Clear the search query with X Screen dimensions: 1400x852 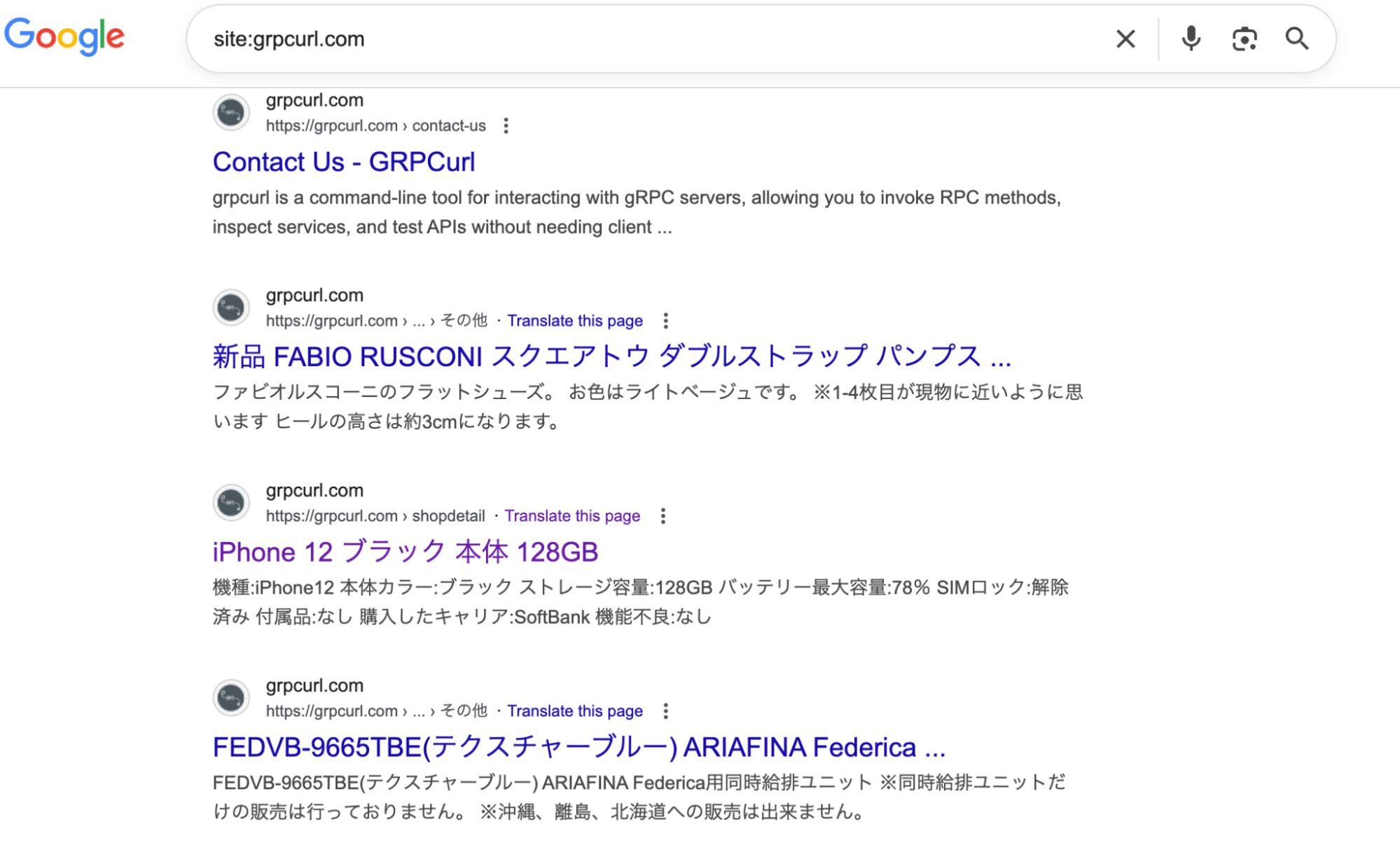1125,39
